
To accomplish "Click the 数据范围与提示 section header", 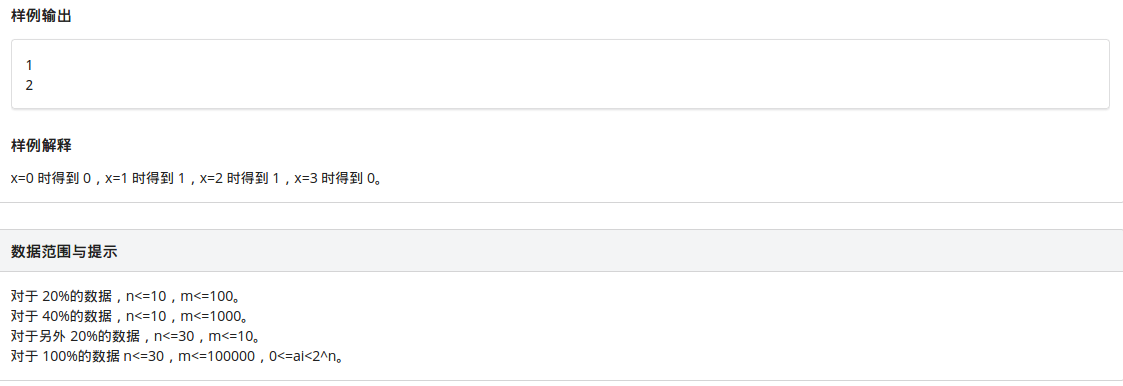I will click(64, 251).
